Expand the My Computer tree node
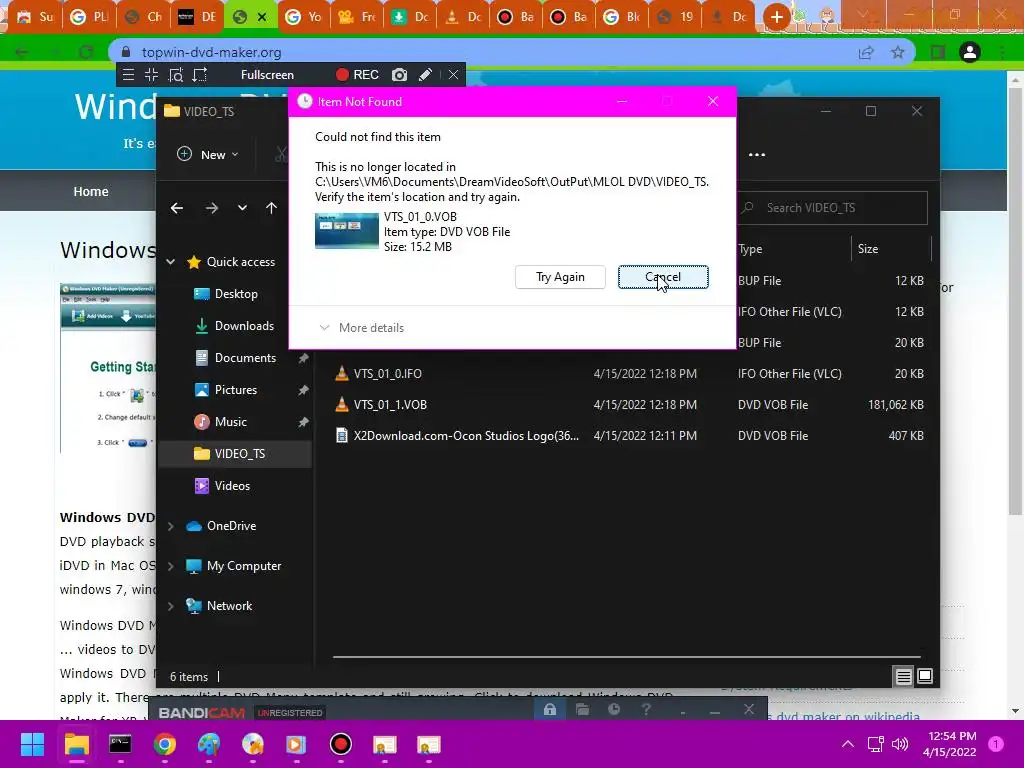 (170, 566)
